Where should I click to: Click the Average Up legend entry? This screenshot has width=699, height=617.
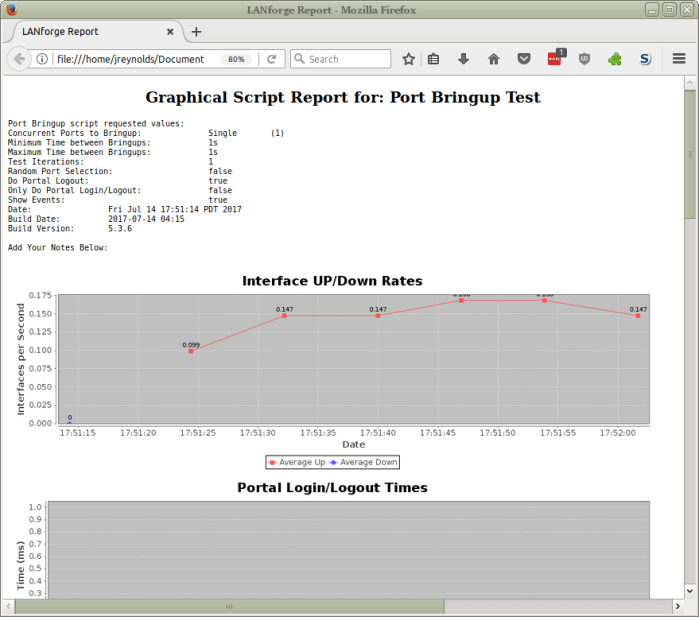pyautogui.click(x=297, y=462)
